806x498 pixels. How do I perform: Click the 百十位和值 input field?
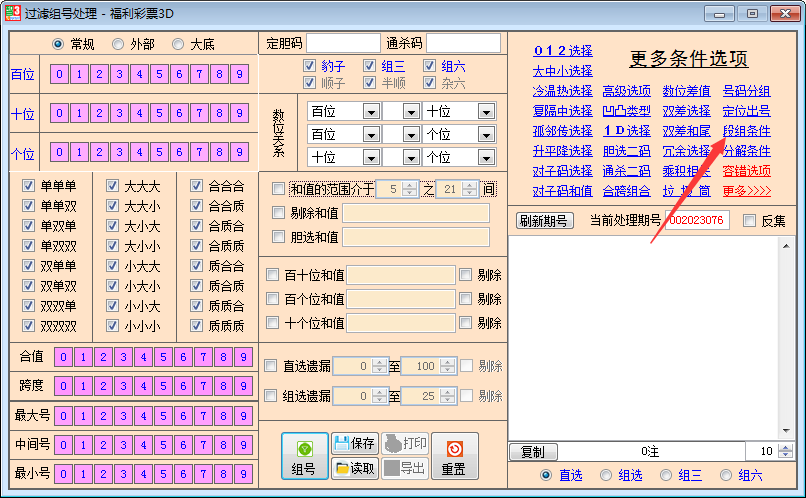click(x=401, y=275)
